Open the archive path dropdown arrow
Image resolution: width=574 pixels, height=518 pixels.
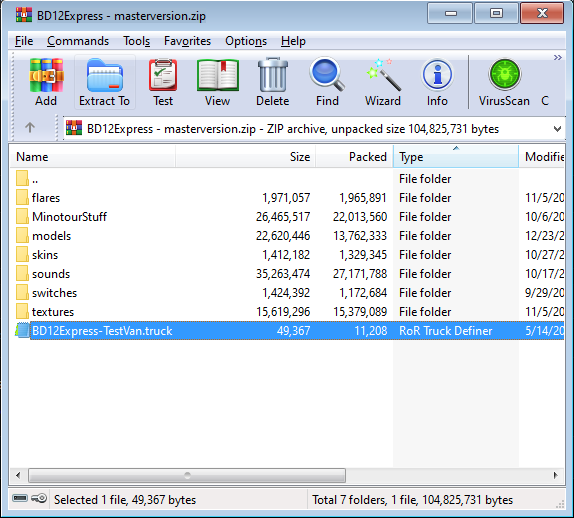[x=557, y=129]
